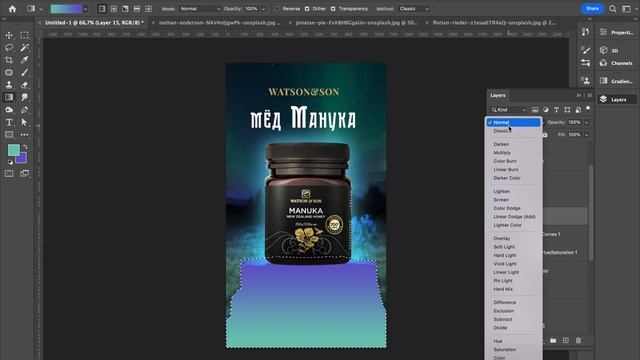
Task: Open workspace switcher icon dropdown
Action: pos(626,9)
